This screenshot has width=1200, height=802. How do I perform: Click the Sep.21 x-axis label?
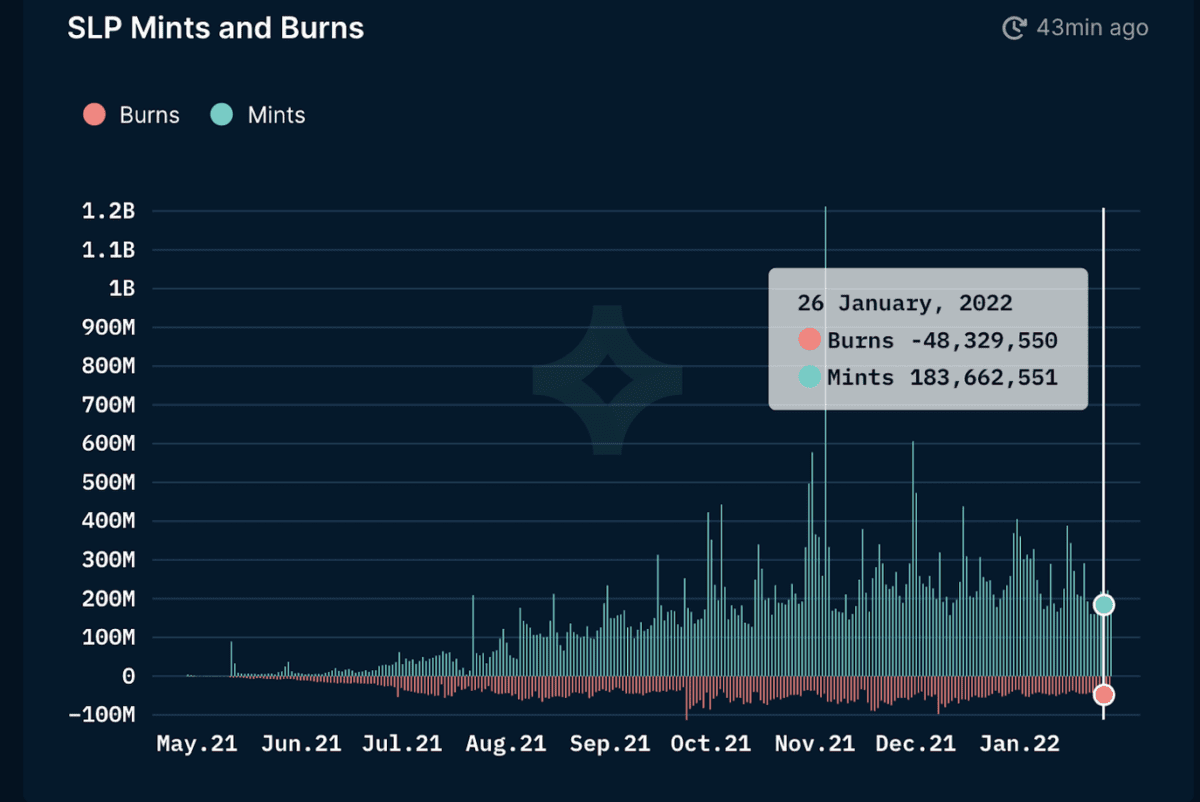(610, 744)
